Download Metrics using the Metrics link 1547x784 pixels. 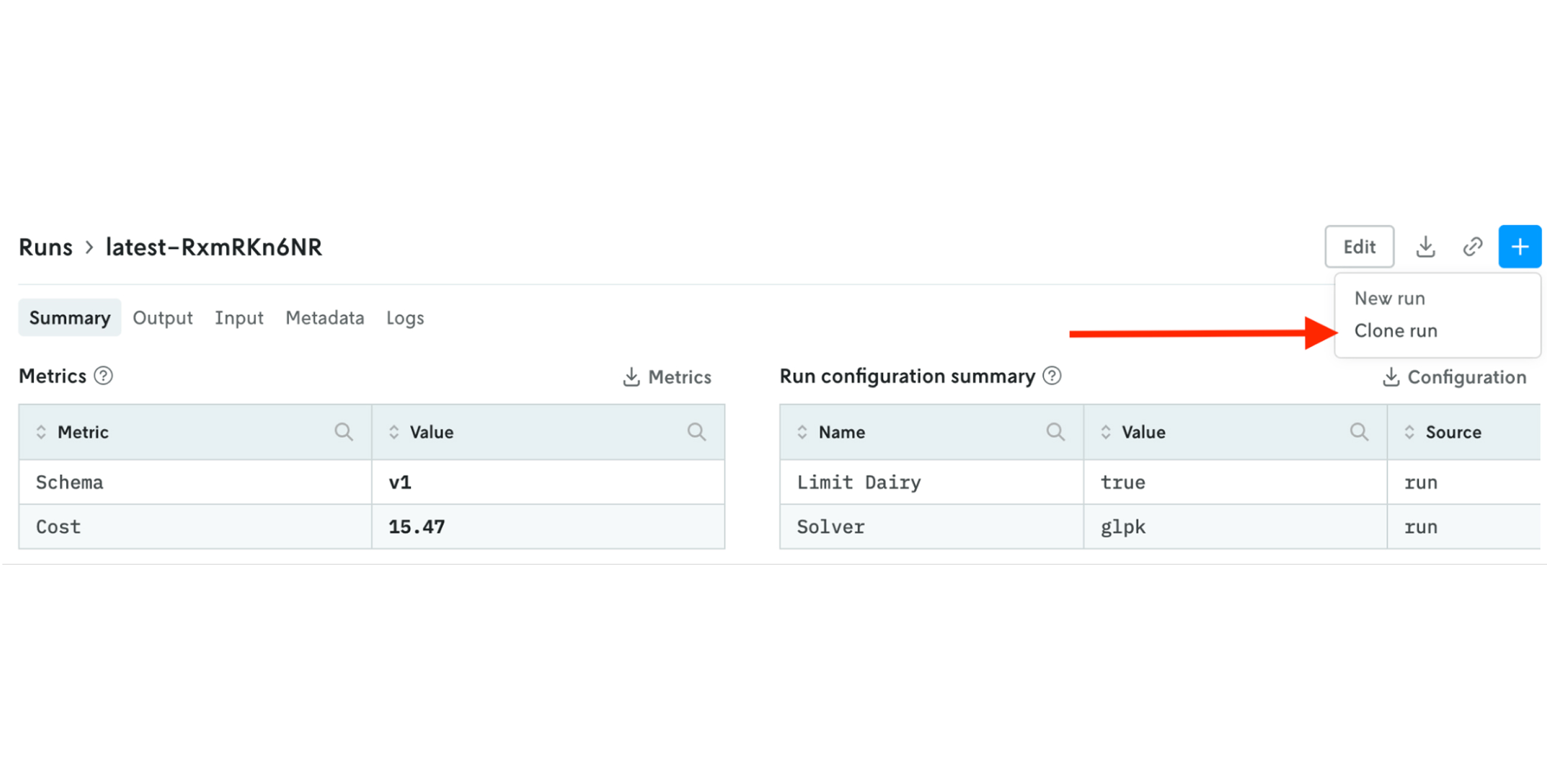click(667, 377)
